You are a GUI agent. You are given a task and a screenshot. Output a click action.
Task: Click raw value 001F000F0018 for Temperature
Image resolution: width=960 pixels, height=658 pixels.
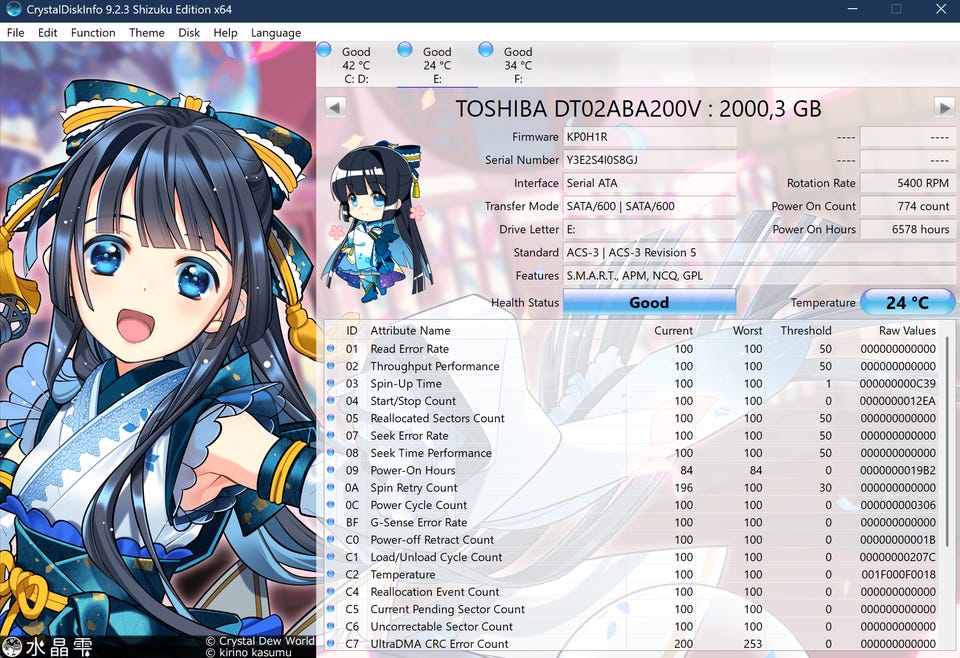click(x=898, y=575)
